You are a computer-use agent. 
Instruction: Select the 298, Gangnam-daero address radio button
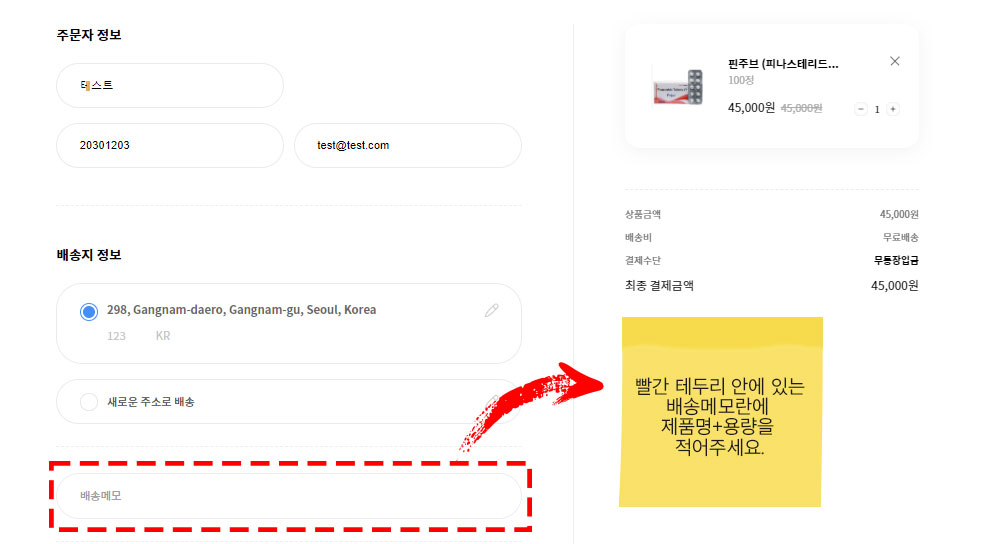89,312
